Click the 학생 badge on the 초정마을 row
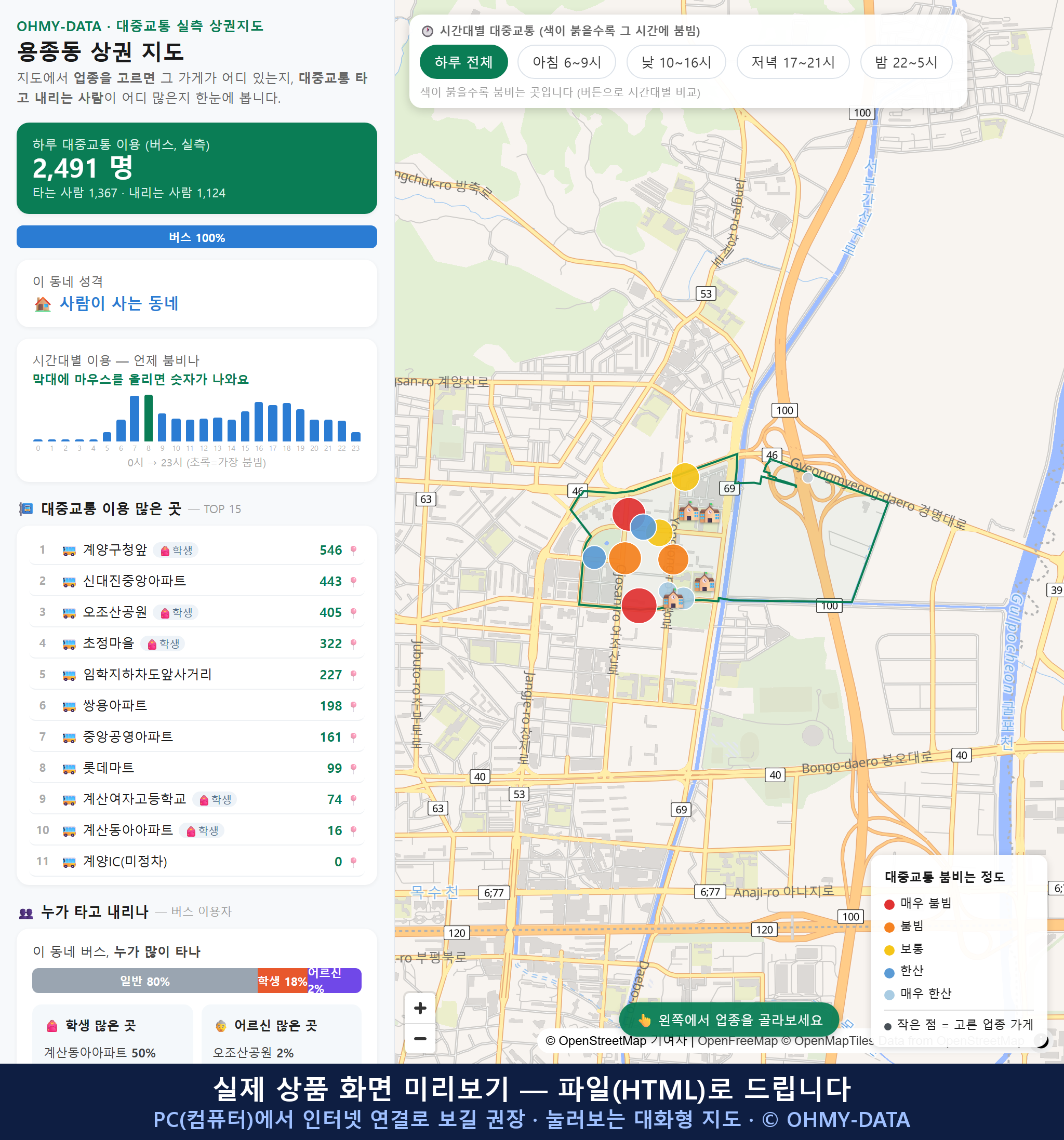Image resolution: width=1064 pixels, height=1140 pixels. 163,644
